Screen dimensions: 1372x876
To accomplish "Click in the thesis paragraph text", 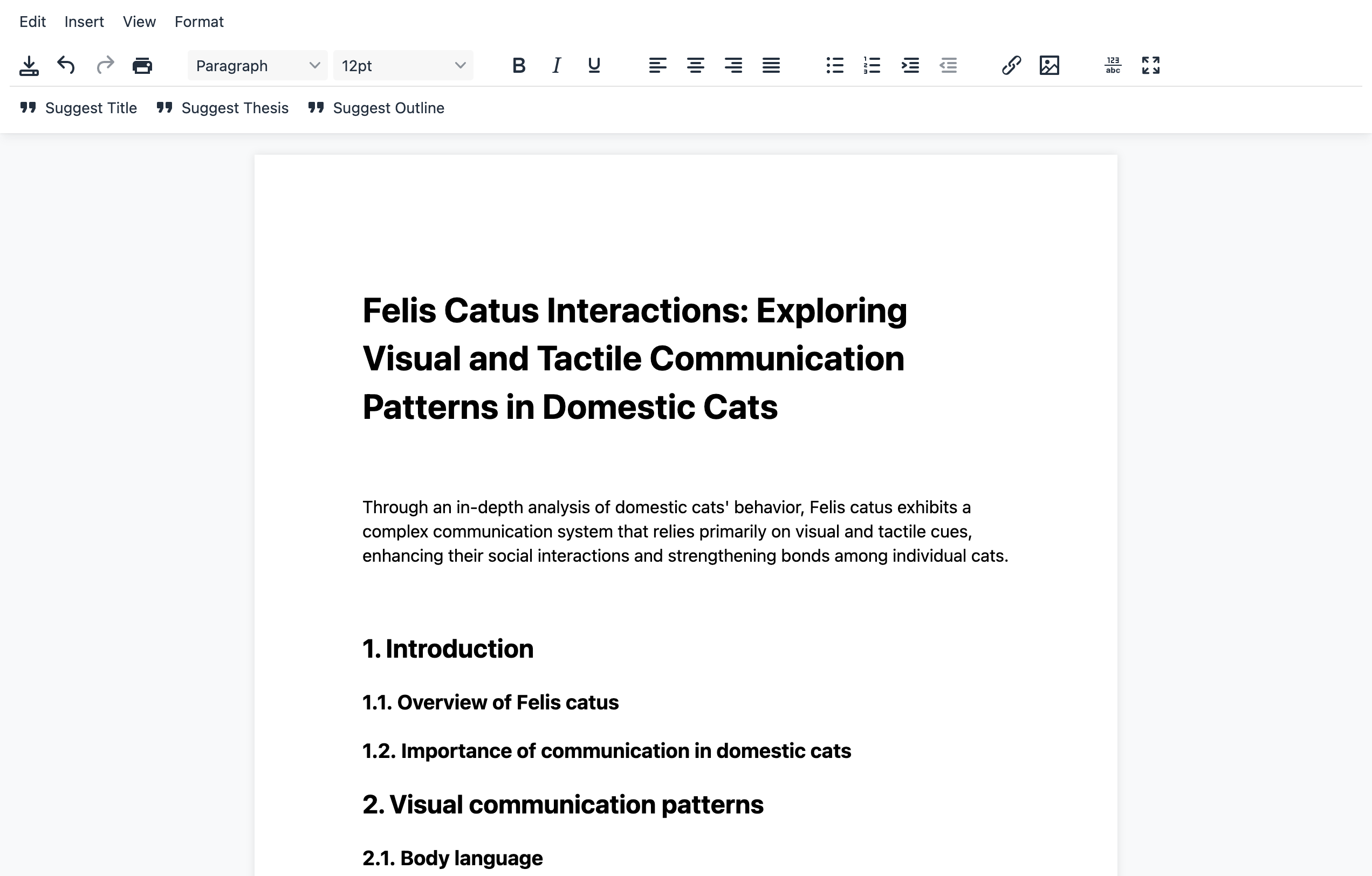I will (x=685, y=532).
